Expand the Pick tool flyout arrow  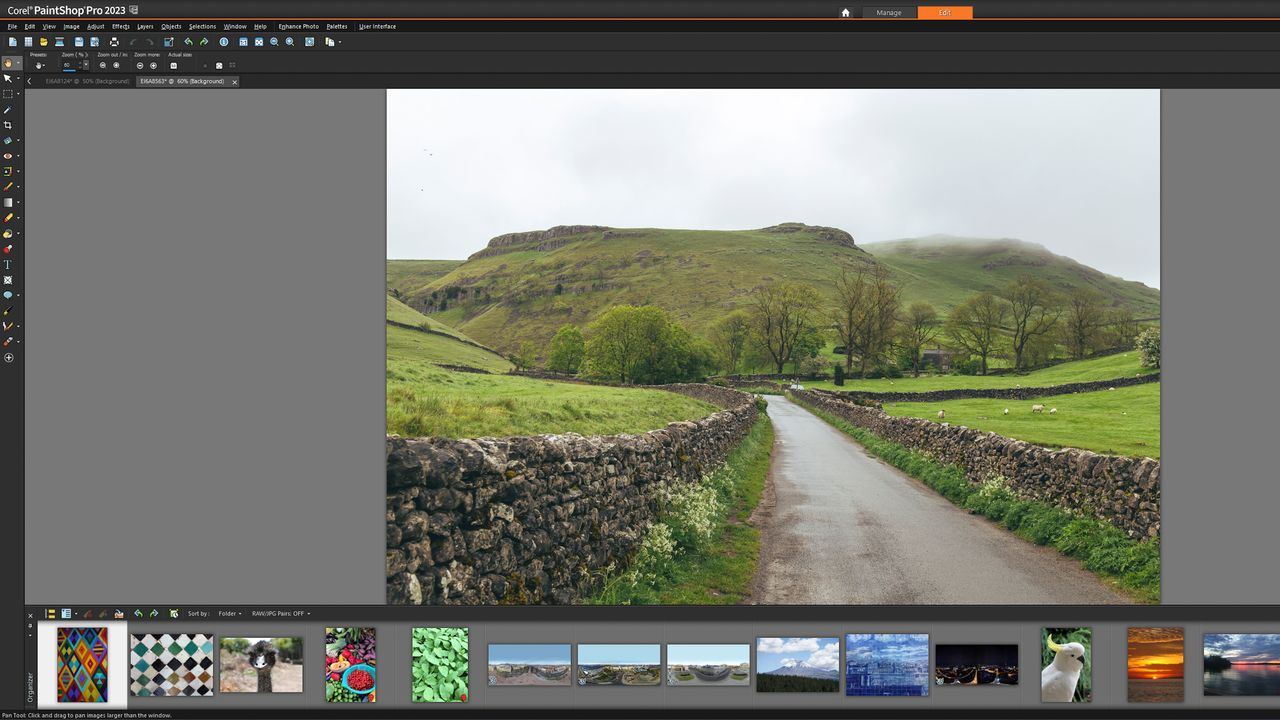[x=18, y=78]
